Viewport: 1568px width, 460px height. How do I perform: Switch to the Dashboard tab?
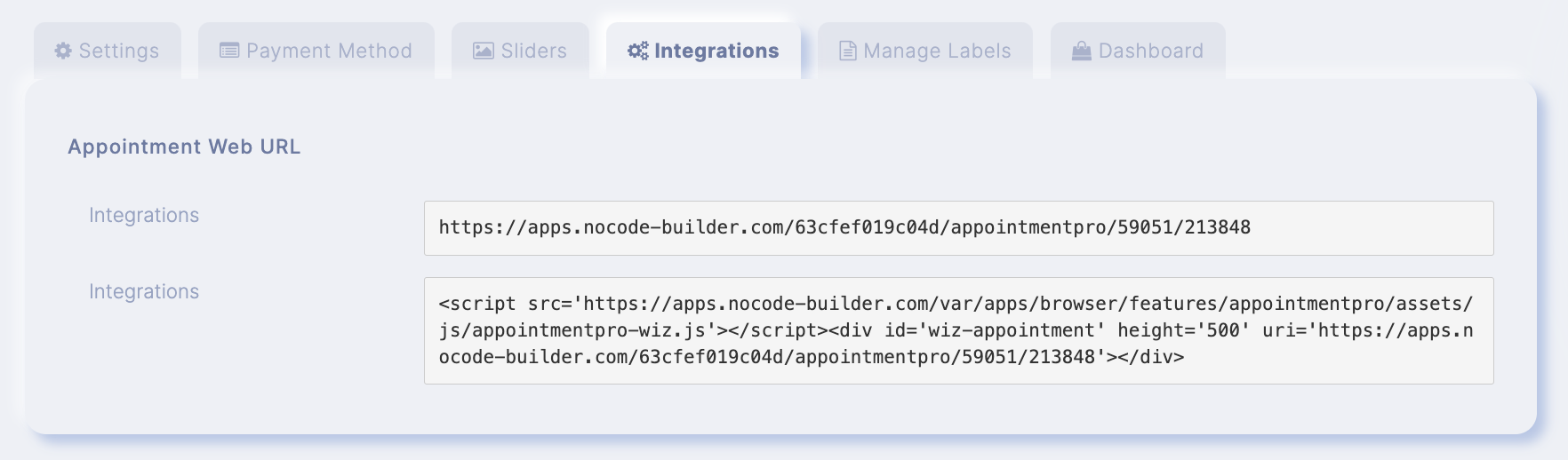point(1138,51)
